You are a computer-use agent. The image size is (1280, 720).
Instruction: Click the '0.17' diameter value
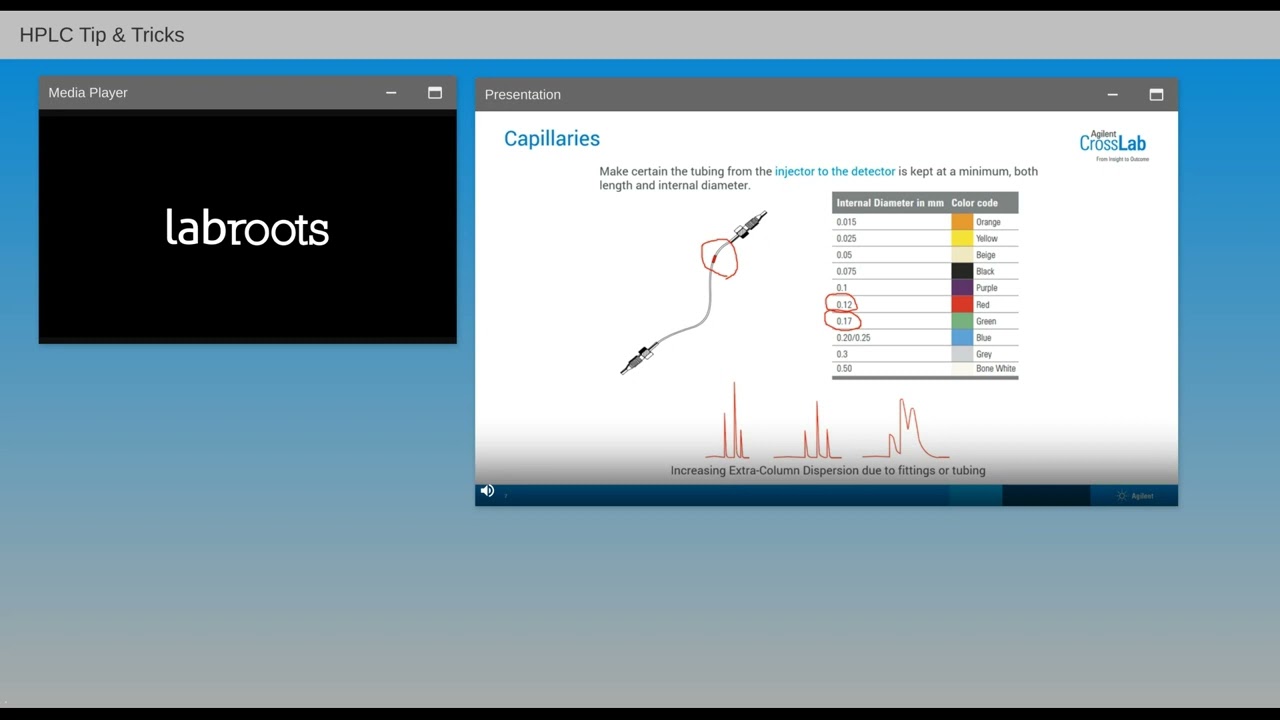click(x=844, y=321)
